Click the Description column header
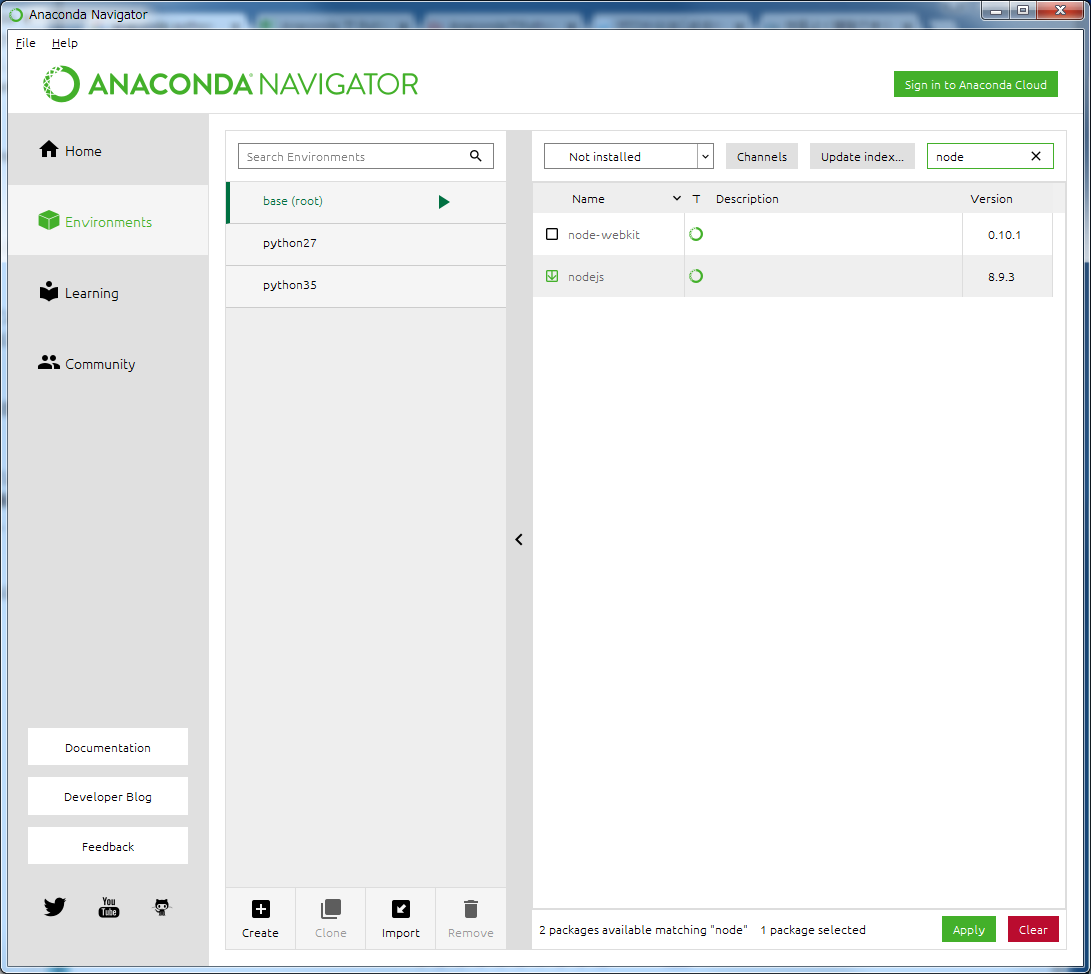 tap(747, 198)
